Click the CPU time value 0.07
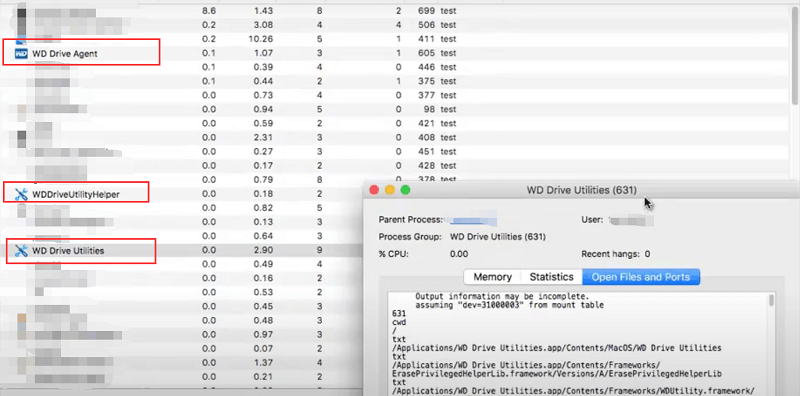Viewport: 800px width, 396px height. (x=264, y=349)
